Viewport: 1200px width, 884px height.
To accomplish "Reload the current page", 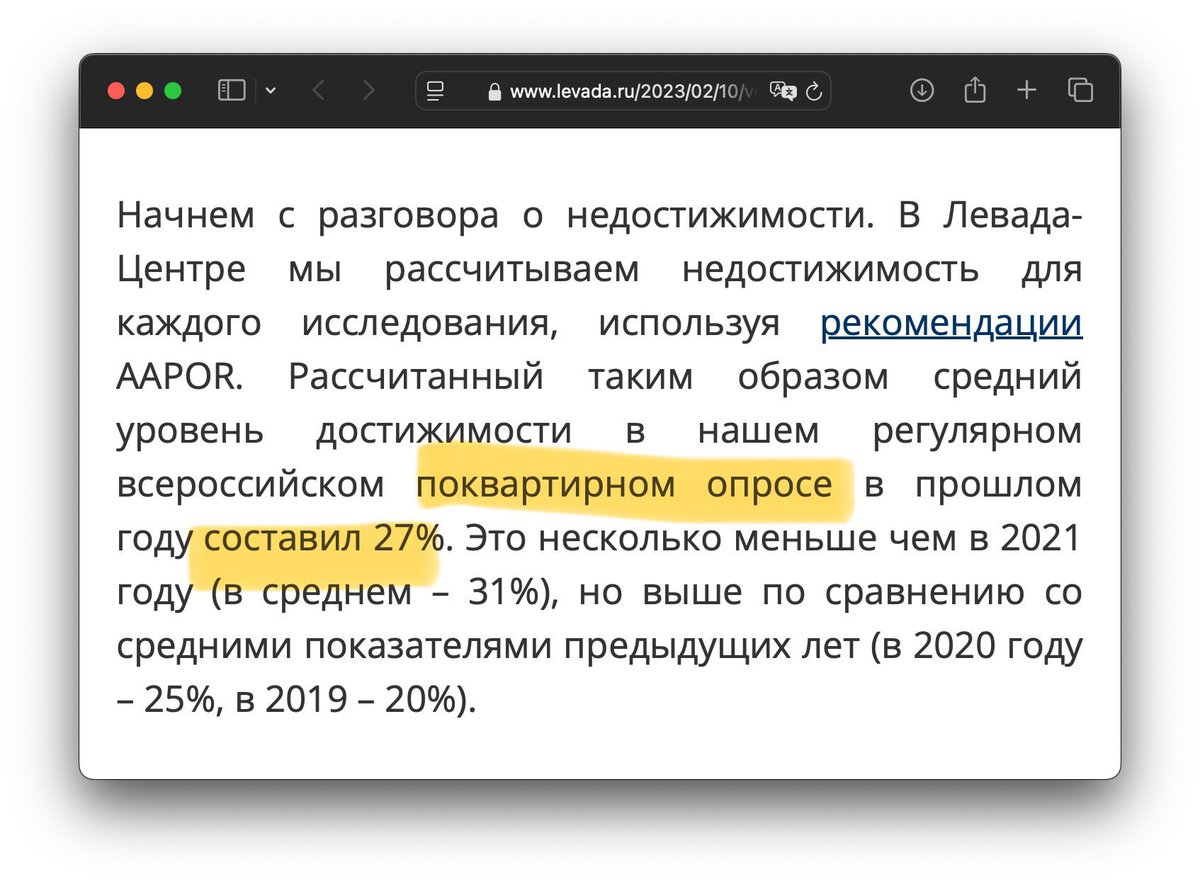I will click(813, 92).
